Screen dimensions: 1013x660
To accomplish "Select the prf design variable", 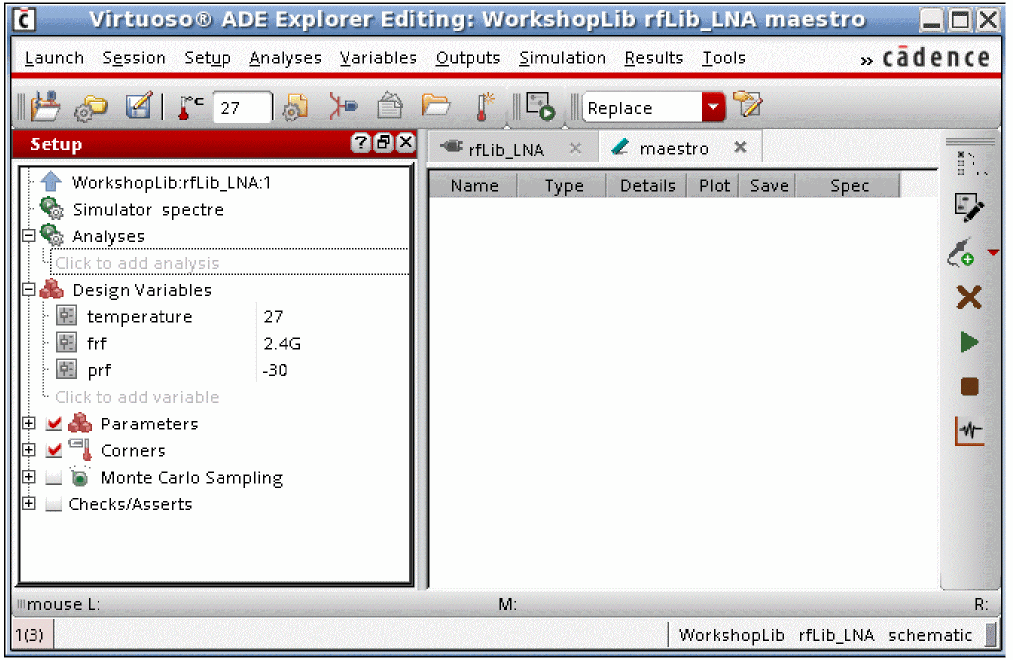I will [x=99, y=371].
